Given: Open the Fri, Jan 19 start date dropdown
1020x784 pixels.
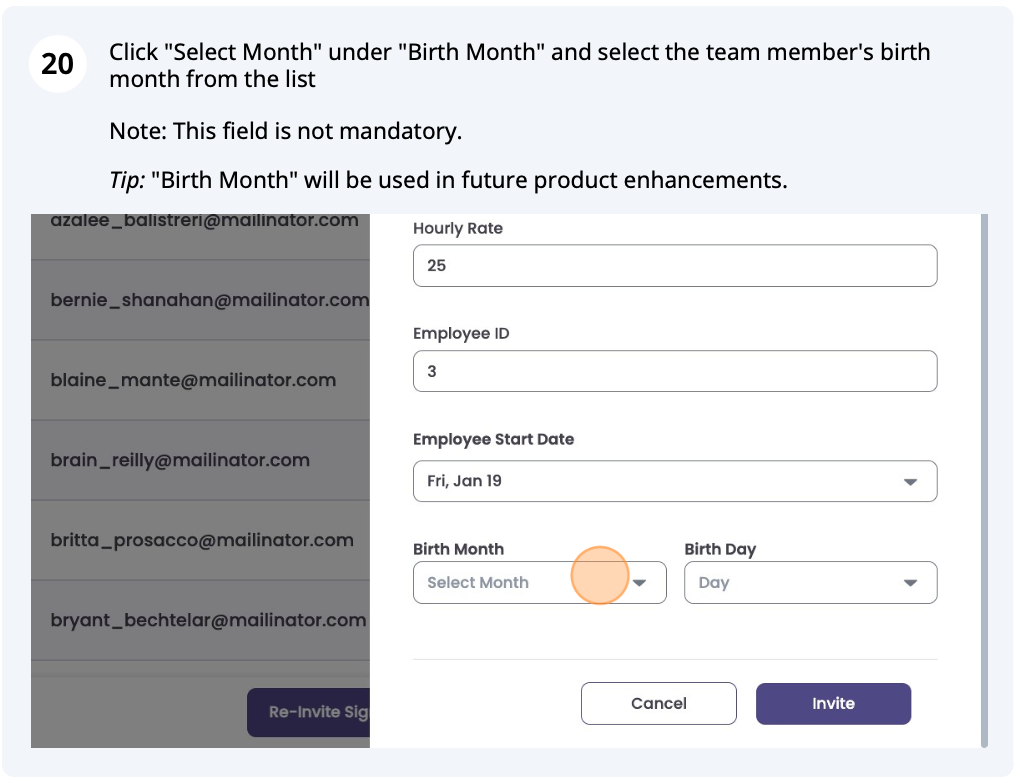Looking at the screenshot, I should [674, 481].
